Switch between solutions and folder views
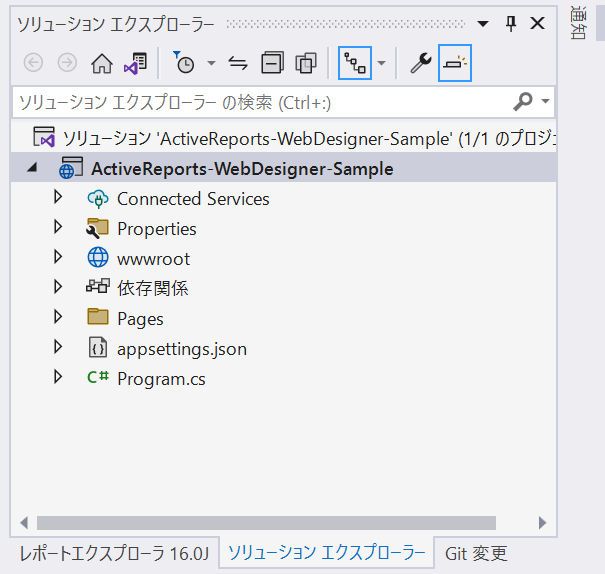605x574 pixels. (x=135, y=63)
